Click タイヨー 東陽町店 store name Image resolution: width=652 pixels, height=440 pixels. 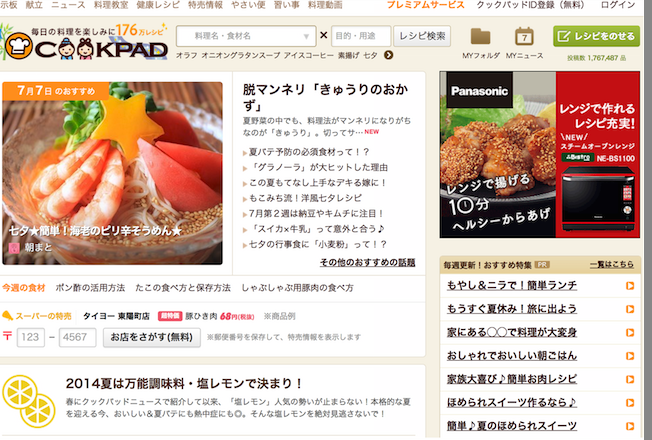coord(116,316)
